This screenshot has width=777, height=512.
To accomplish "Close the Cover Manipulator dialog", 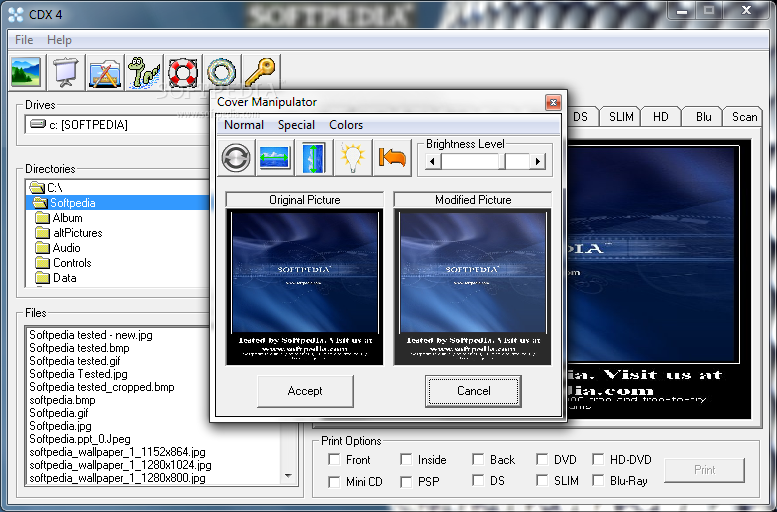I will (553, 103).
